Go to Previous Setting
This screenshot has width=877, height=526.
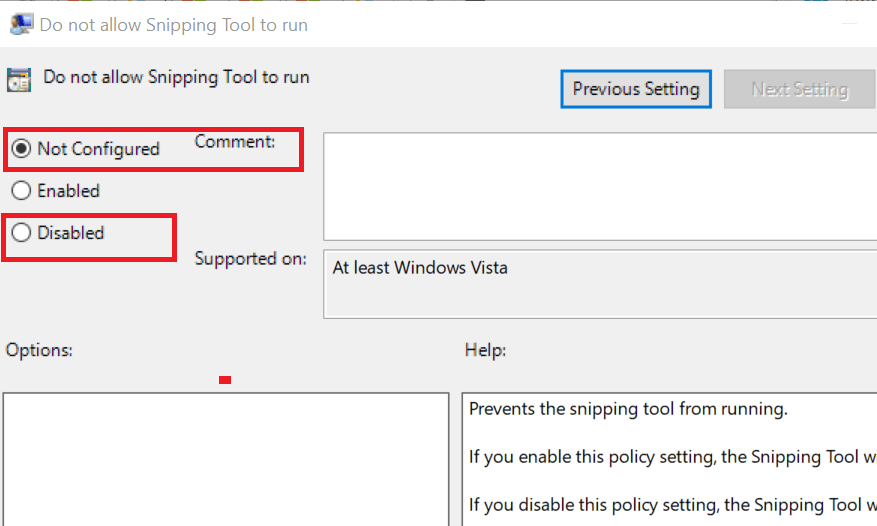coord(636,89)
